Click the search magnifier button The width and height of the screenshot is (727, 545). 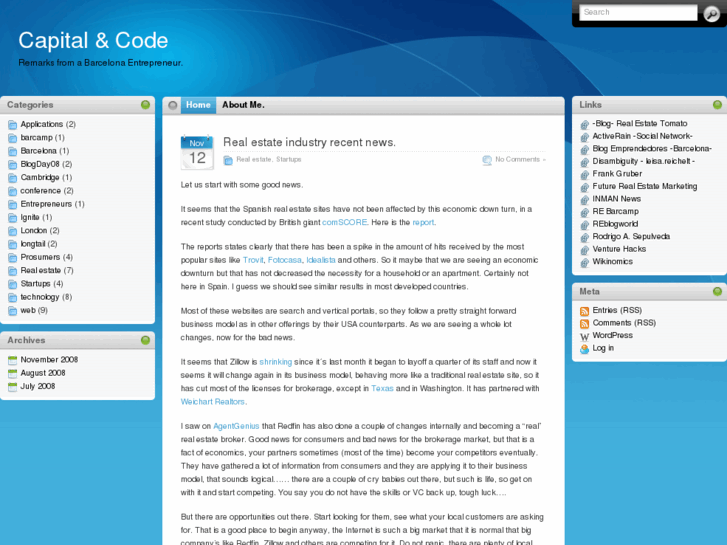coord(711,14)
